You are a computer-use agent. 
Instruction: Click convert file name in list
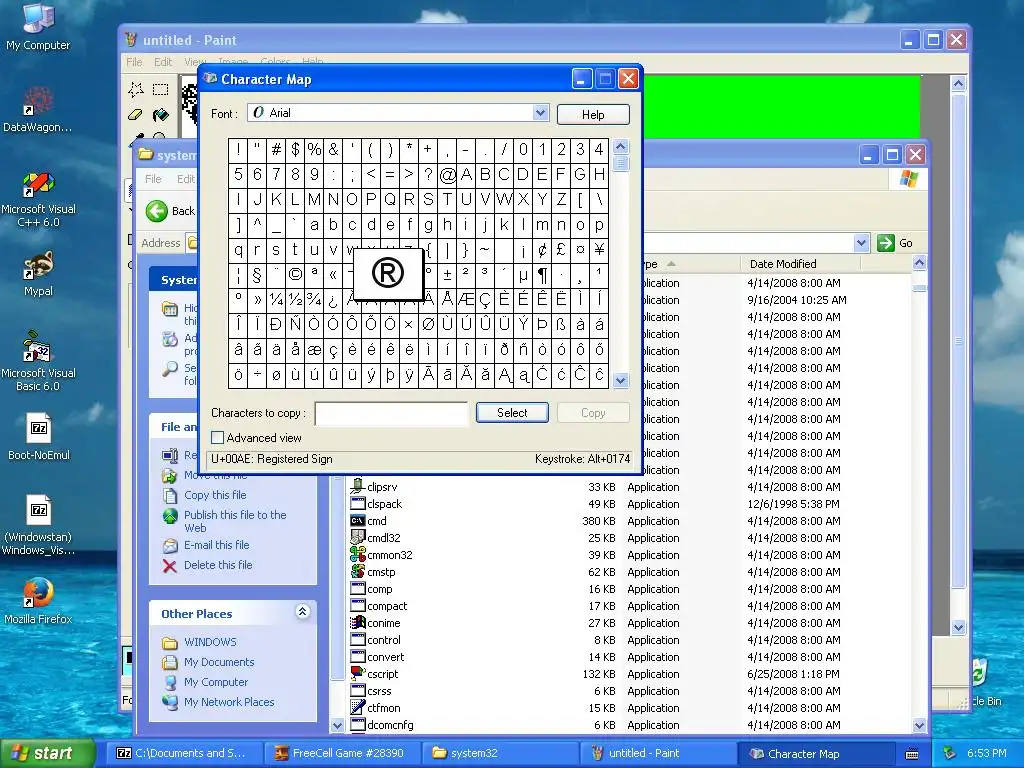point(385,657)
